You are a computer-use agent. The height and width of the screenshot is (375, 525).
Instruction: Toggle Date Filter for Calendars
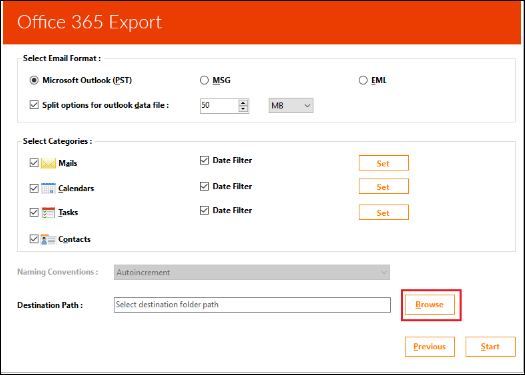pyautogui.click(x=204, y=186)
